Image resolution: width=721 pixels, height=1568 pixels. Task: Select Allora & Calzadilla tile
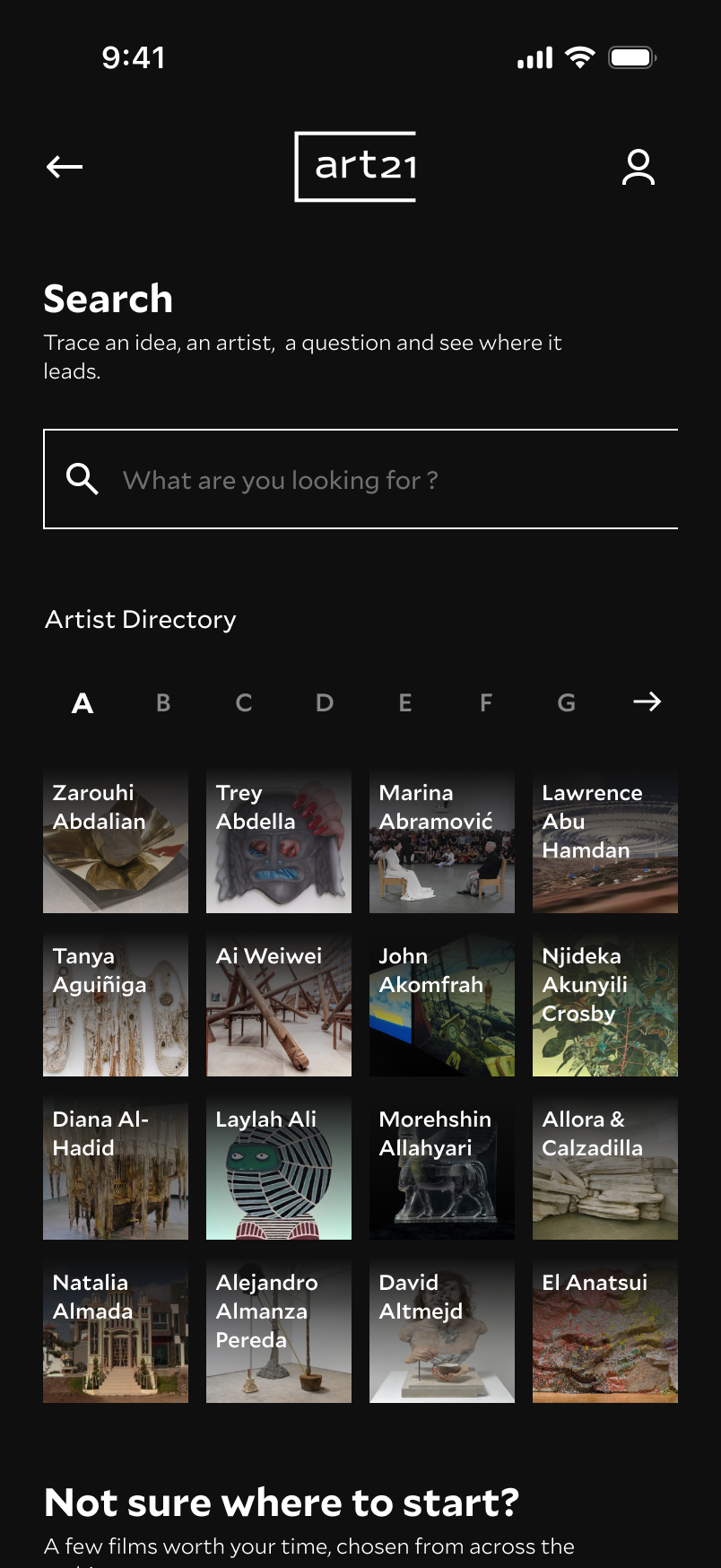pos(605,1167)
